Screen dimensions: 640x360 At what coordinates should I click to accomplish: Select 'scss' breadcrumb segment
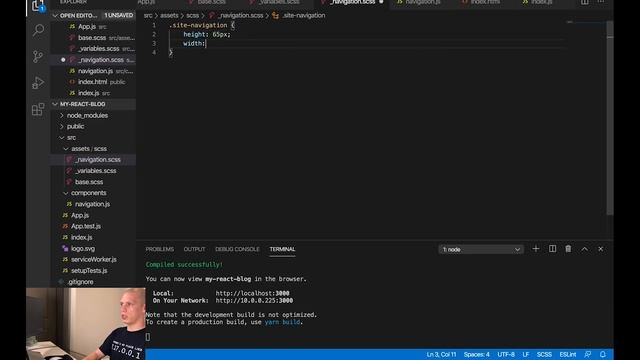(193, 16)
